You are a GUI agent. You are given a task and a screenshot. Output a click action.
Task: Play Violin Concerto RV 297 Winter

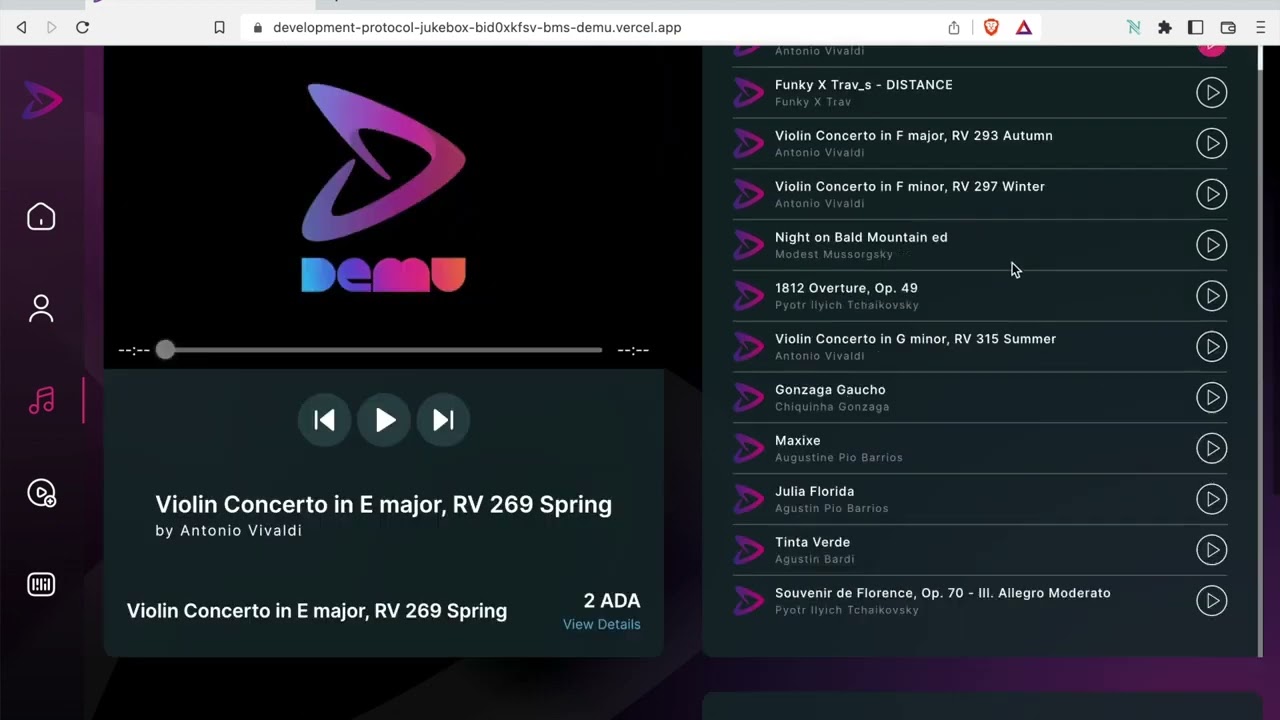pos(1211,194)
